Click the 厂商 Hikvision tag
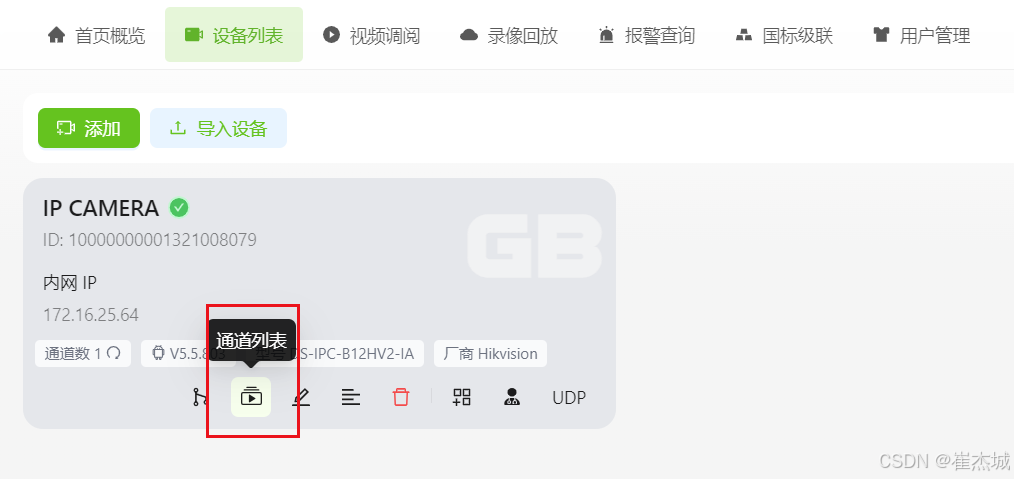The width and height of the screenshot is (1014, 479). coord(490,354)
